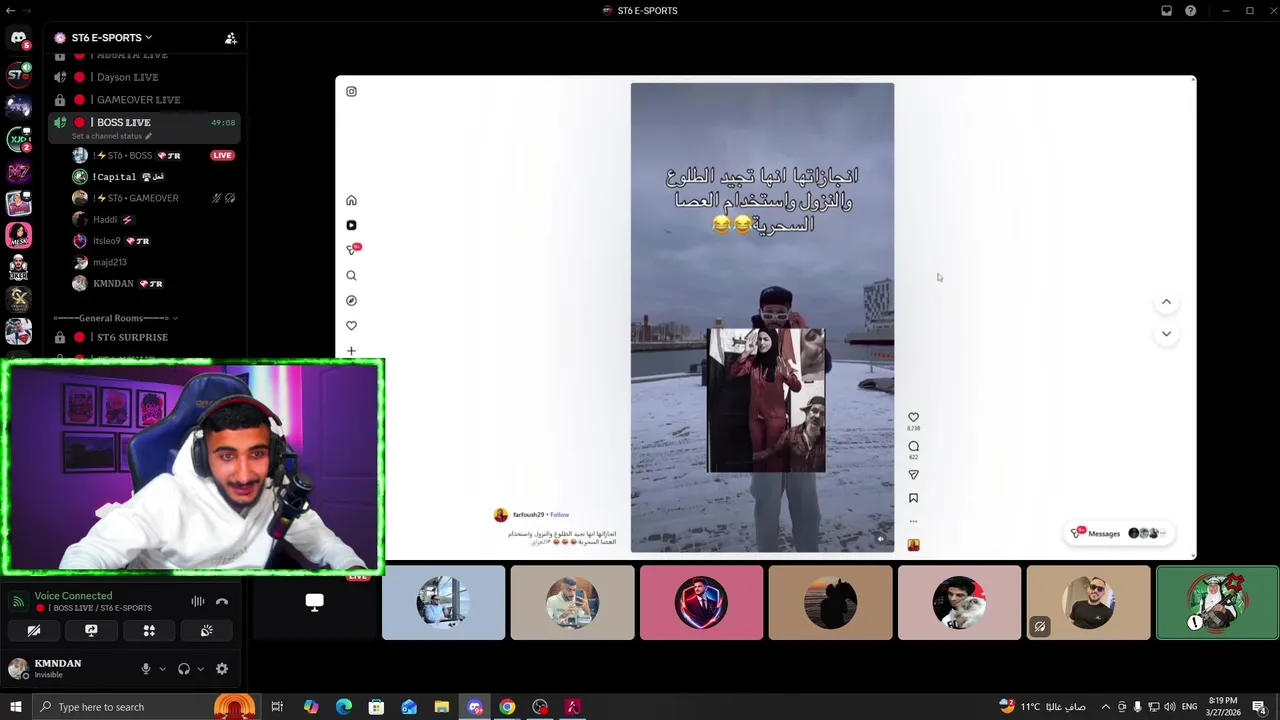Screen dimensions: 1280x720
Task: Open the M7 server icon in sidebar
Action: coord(18,172)
